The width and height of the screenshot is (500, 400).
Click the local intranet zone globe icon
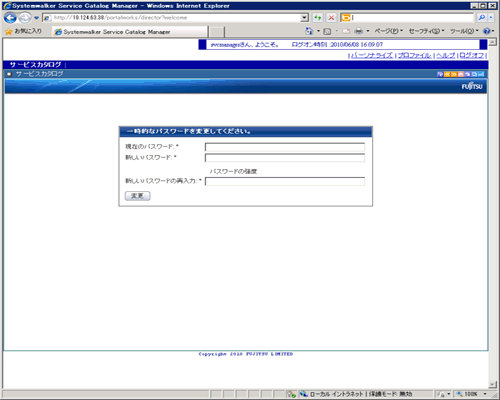click(303, 394)
